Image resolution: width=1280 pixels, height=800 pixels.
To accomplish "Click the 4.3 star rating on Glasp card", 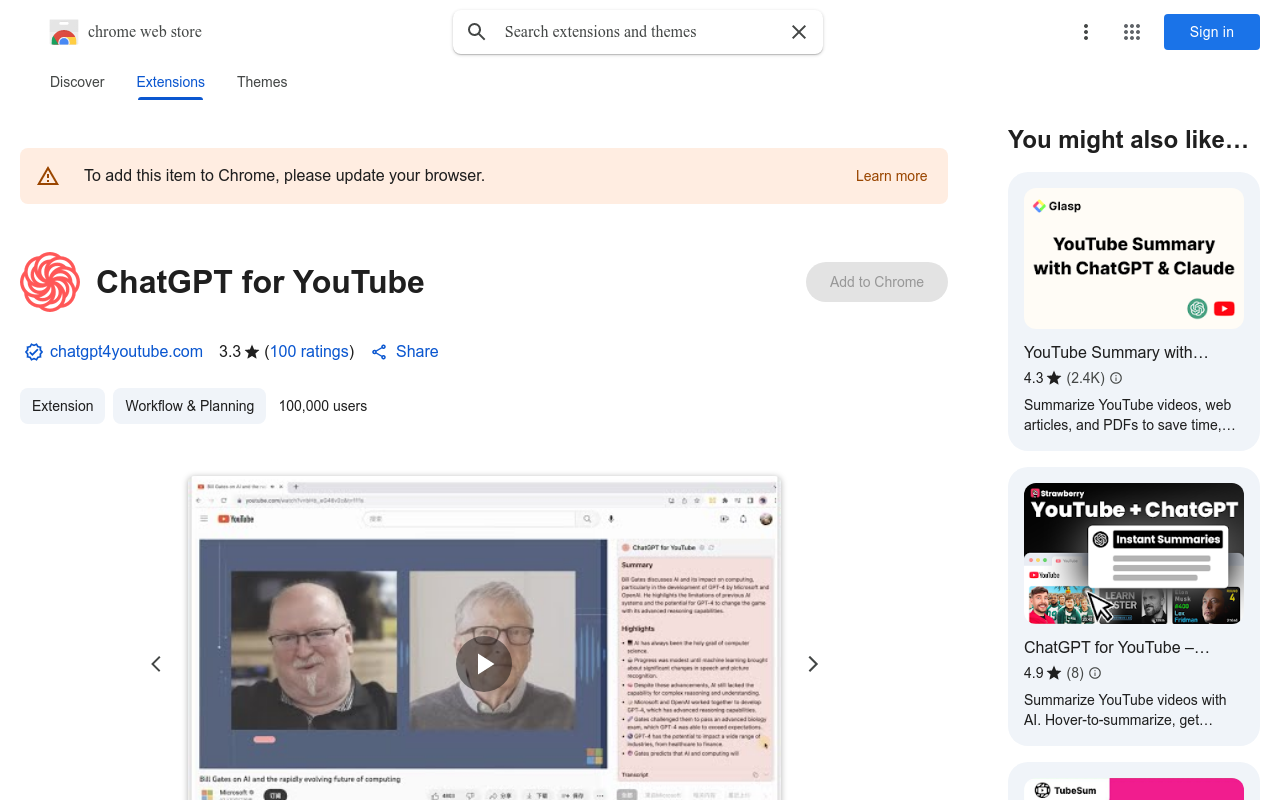I will 1042,378.
